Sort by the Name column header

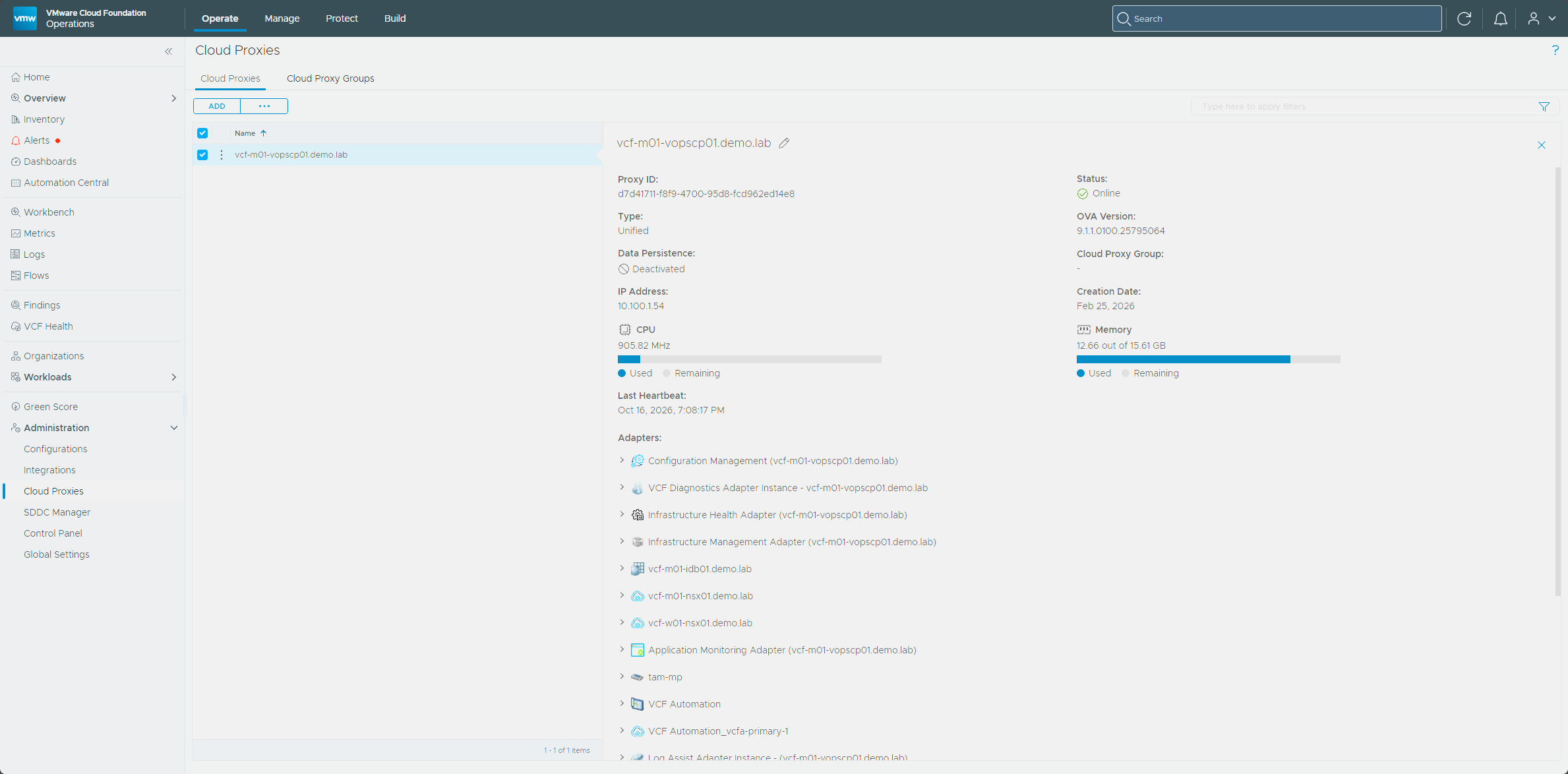coord(250,133)
